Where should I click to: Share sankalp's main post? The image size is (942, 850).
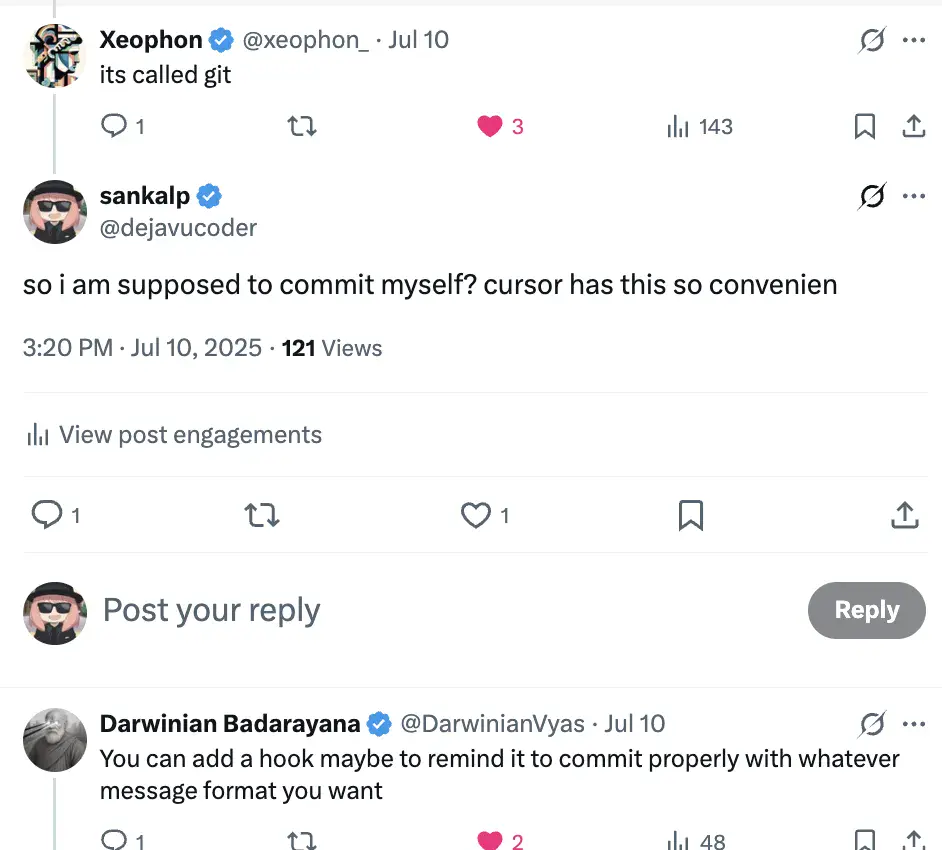coord(904,515)
